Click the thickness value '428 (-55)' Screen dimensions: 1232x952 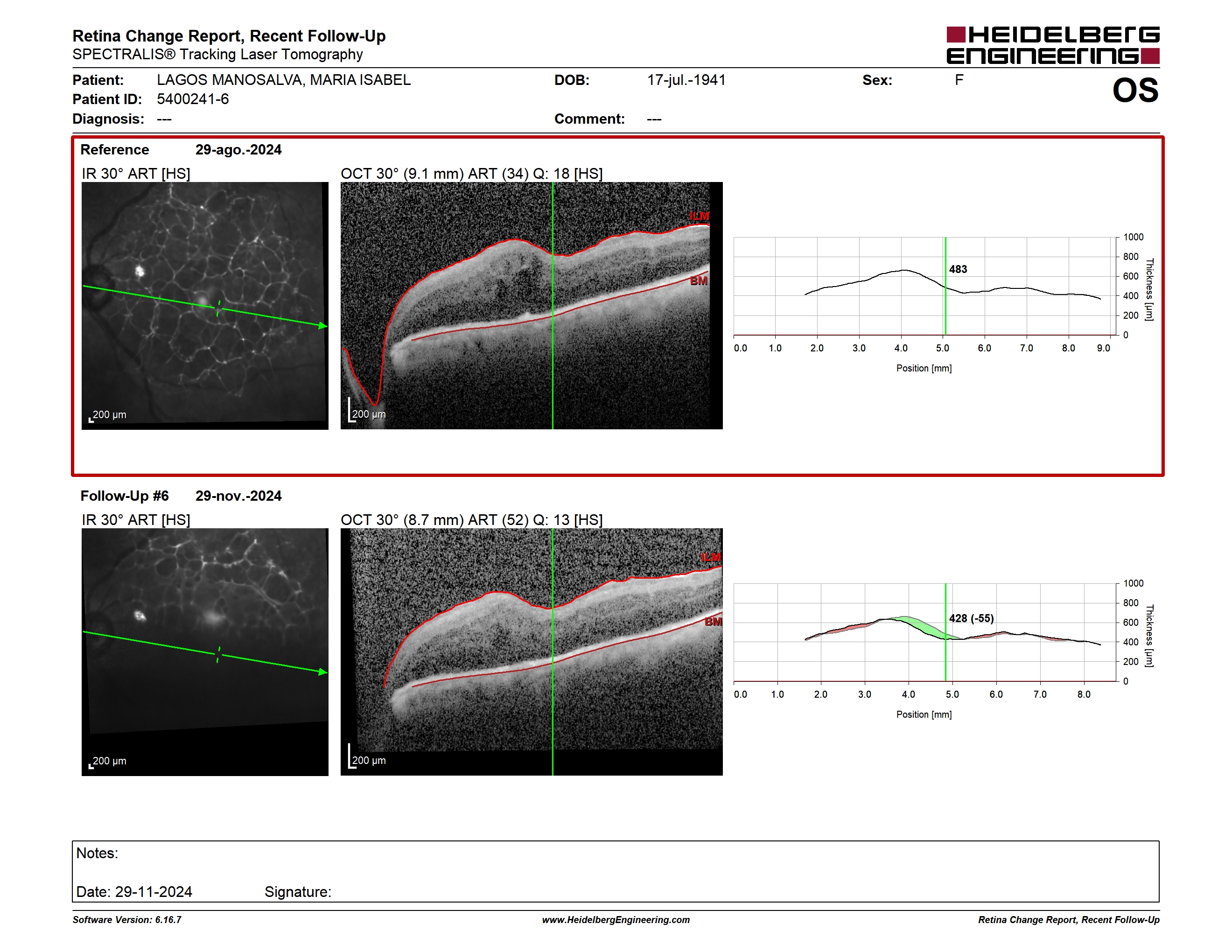point(972,619)
